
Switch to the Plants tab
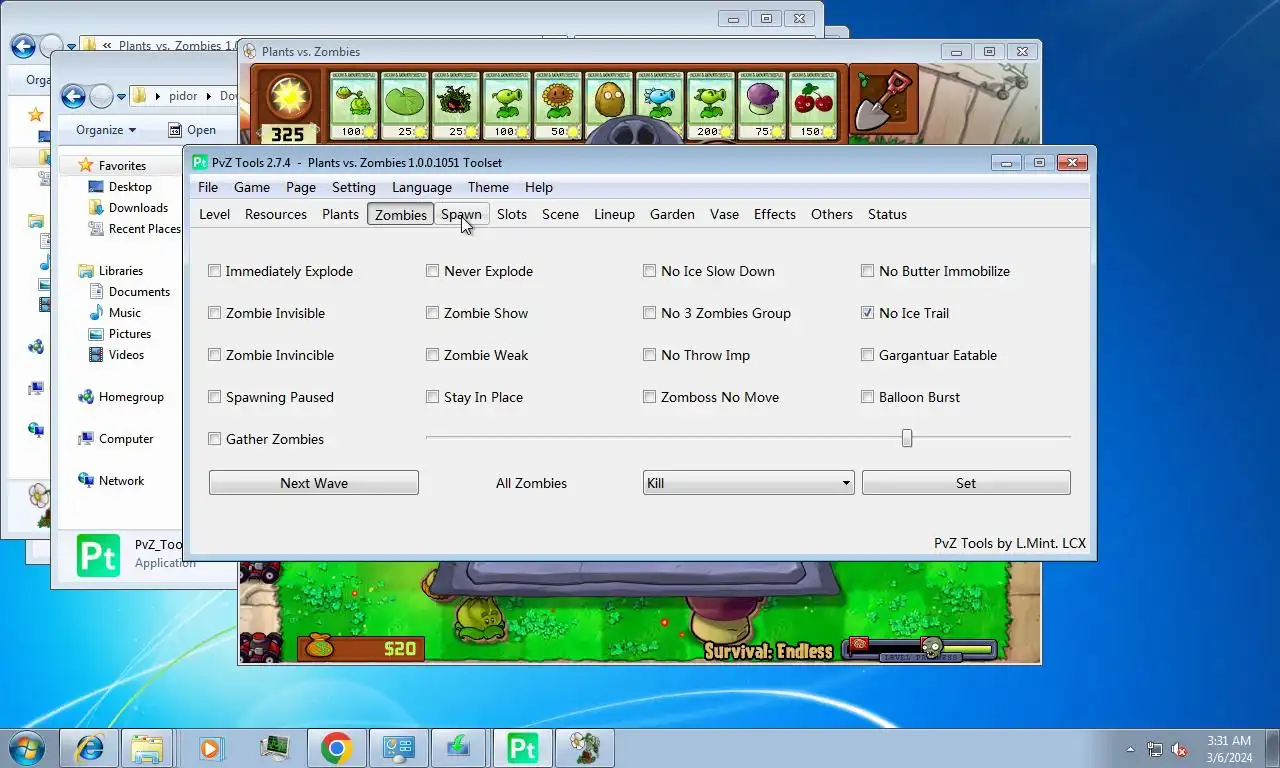pyautogui.click(x=340, y=214)
